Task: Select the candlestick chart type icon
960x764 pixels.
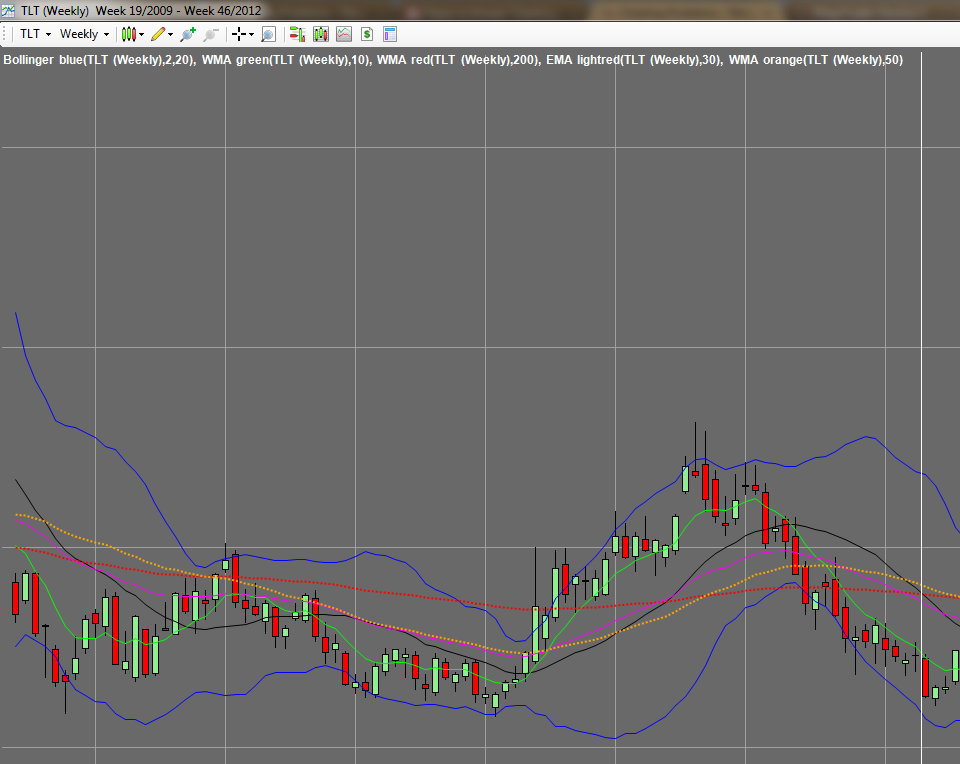Action: point(128,34)
